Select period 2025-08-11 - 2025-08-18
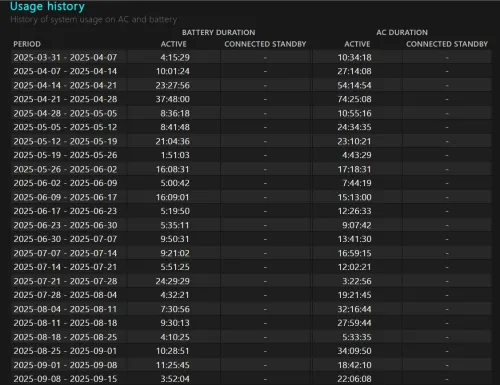Screen dimensions: 500x385 pos(65,323)
